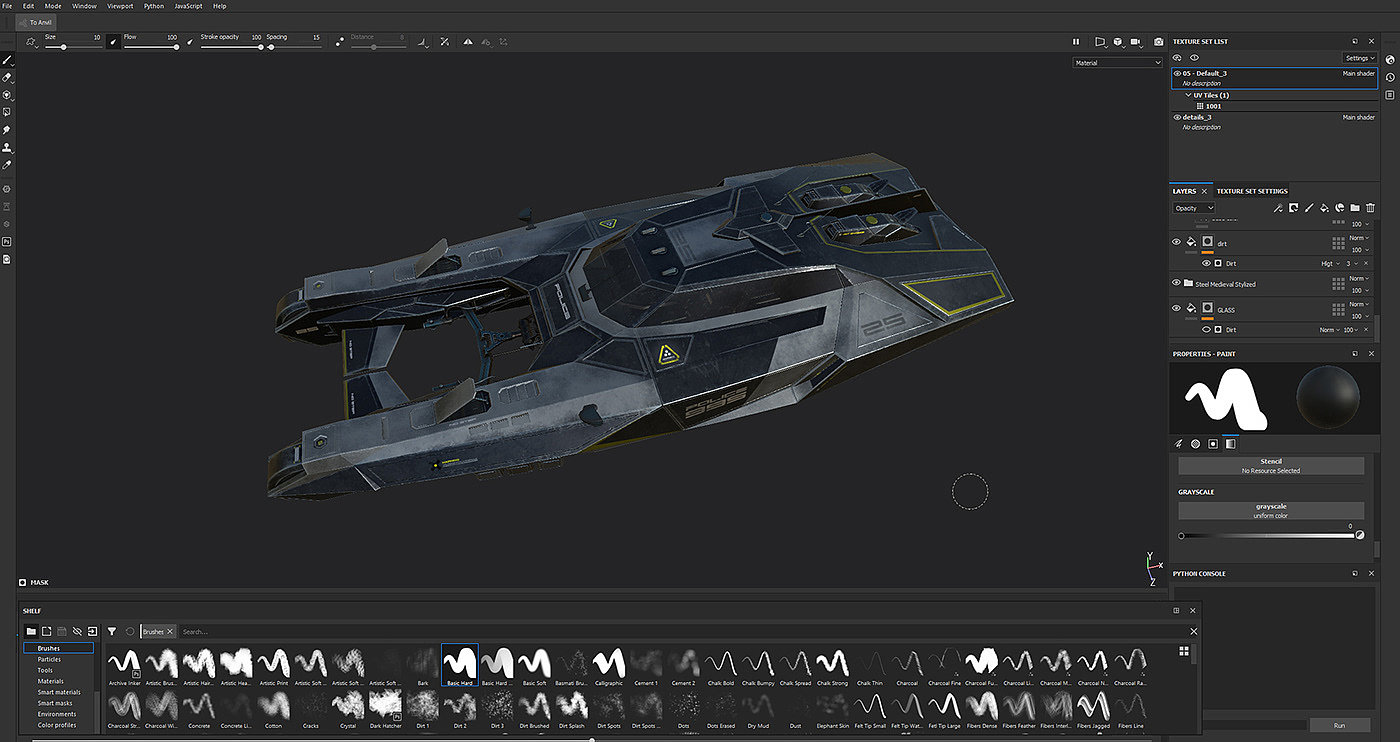Image resolution: width=1400 pixels, height=742 pixels.
Task: Switch to Texture Set Settings tab
Action: pos(1252,191)
